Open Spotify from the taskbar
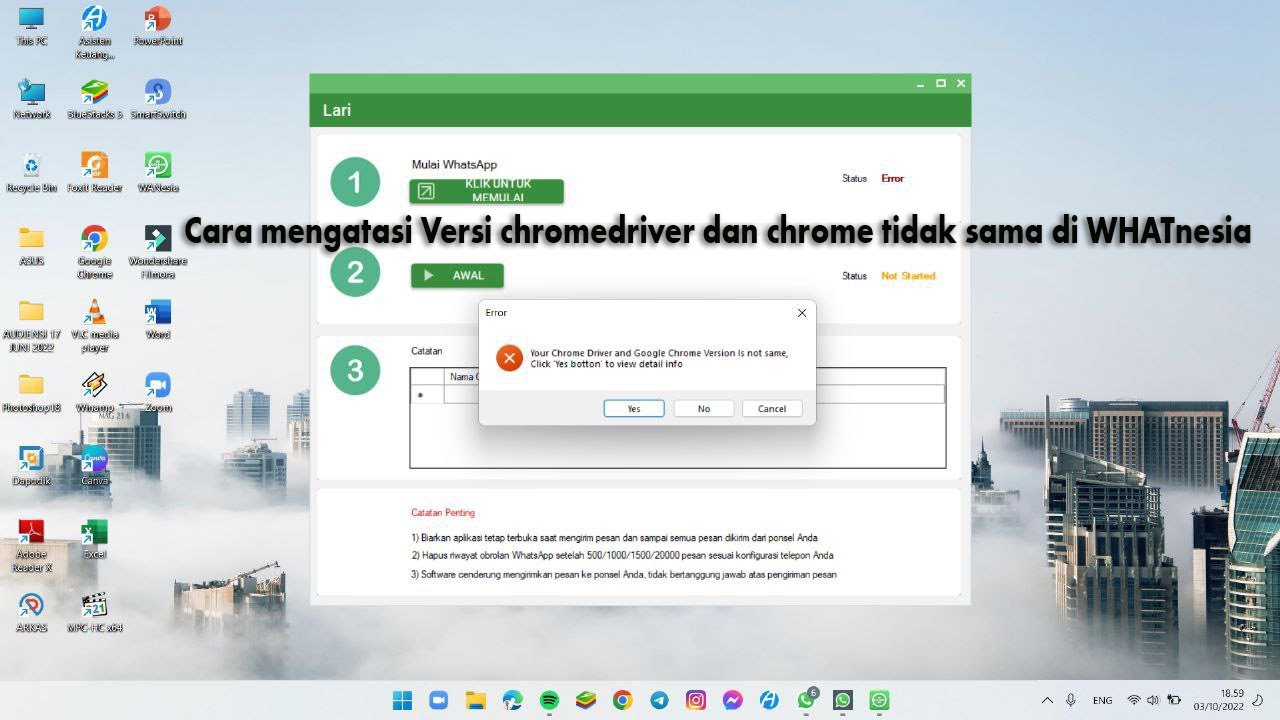This screenshot has height=720, width=1280. pos(549,700)
